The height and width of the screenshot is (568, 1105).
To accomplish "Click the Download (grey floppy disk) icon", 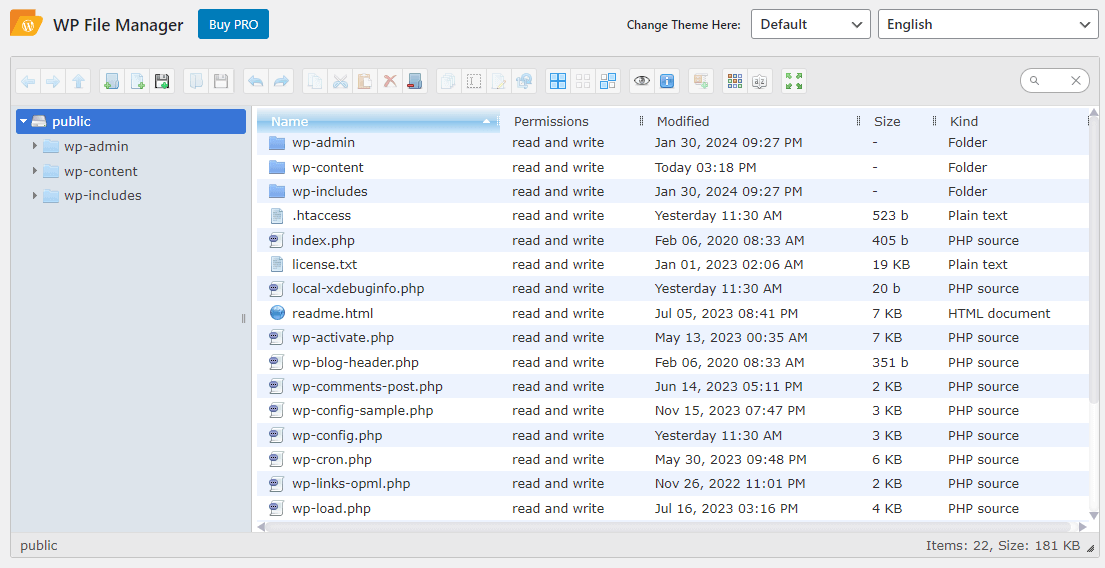I will [221, 82].
